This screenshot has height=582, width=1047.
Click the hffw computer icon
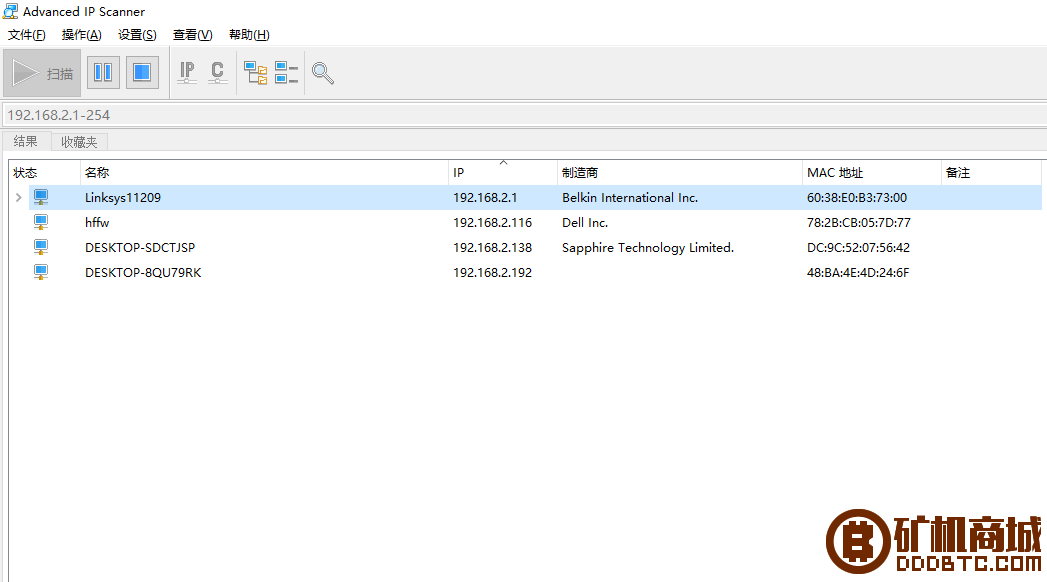coord(41,222)
